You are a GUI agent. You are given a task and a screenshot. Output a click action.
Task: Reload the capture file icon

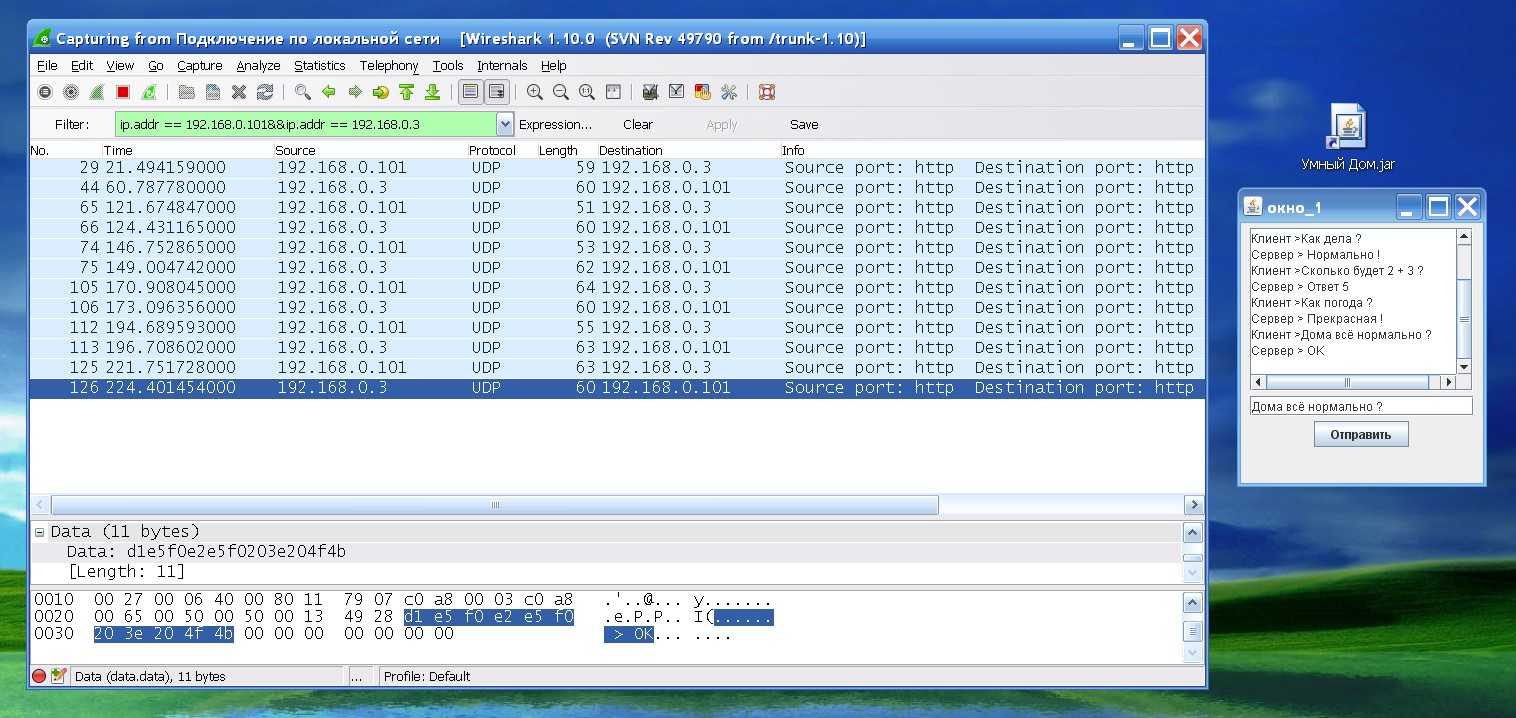tap(265, 92)
